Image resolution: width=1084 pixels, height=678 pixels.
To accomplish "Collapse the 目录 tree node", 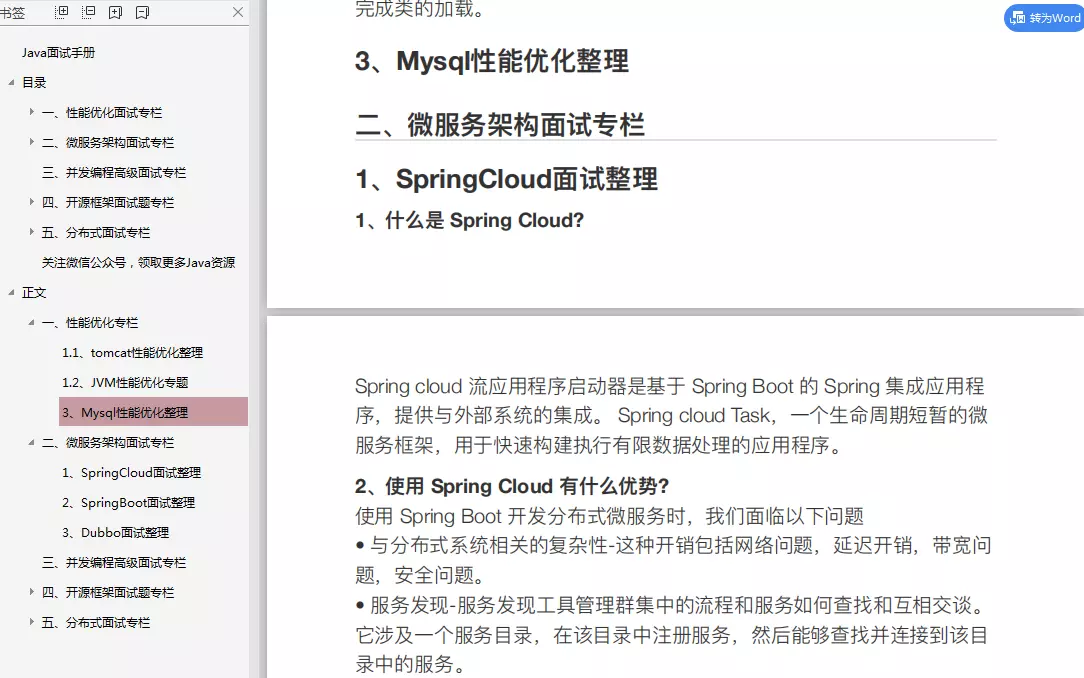I will tap(11, 82).
